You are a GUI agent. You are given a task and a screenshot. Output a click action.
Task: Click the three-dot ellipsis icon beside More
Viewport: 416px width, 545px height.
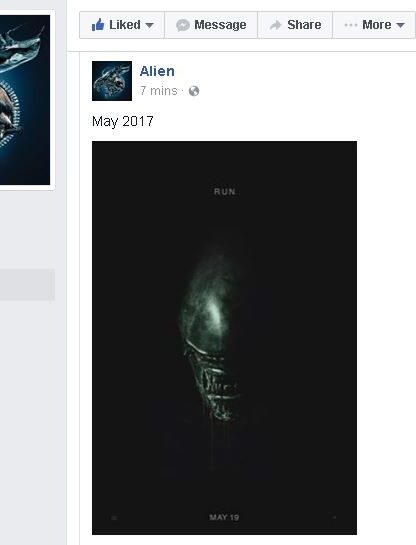click(x=351, y=25)
